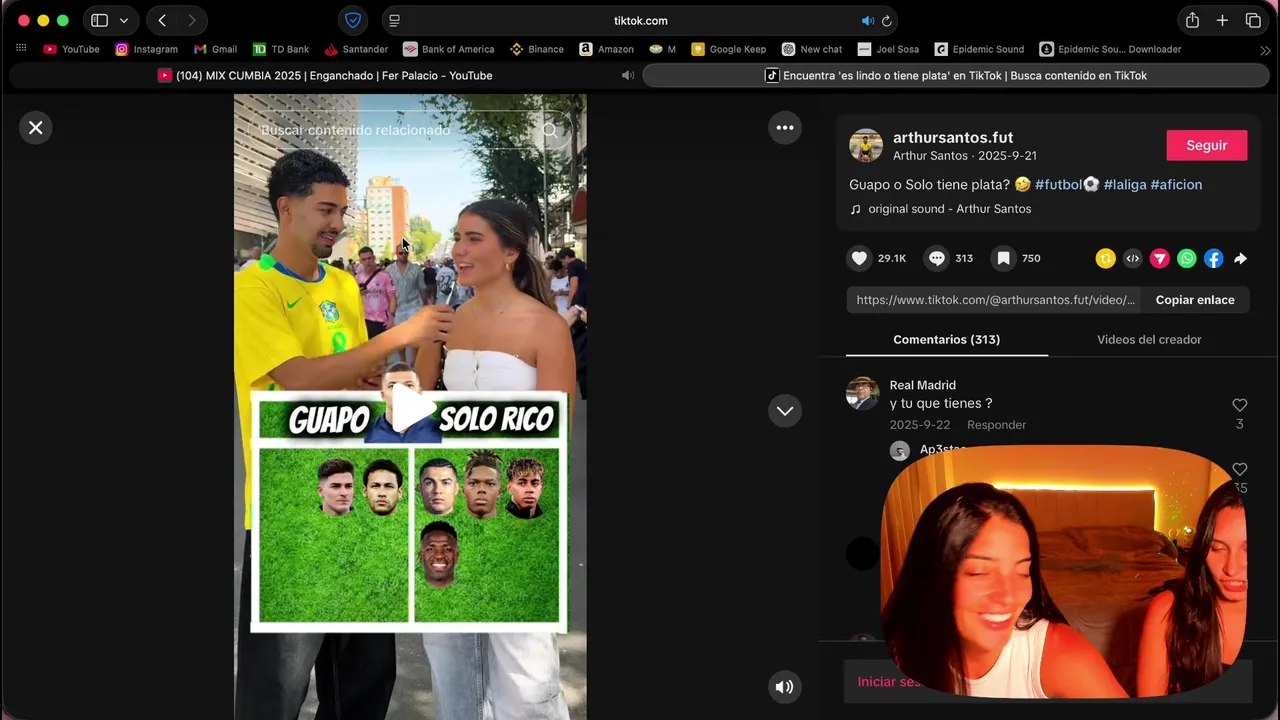
Task: Follow arthursantos.fut with Seguir button
Action: click(x=1207, y=145)
